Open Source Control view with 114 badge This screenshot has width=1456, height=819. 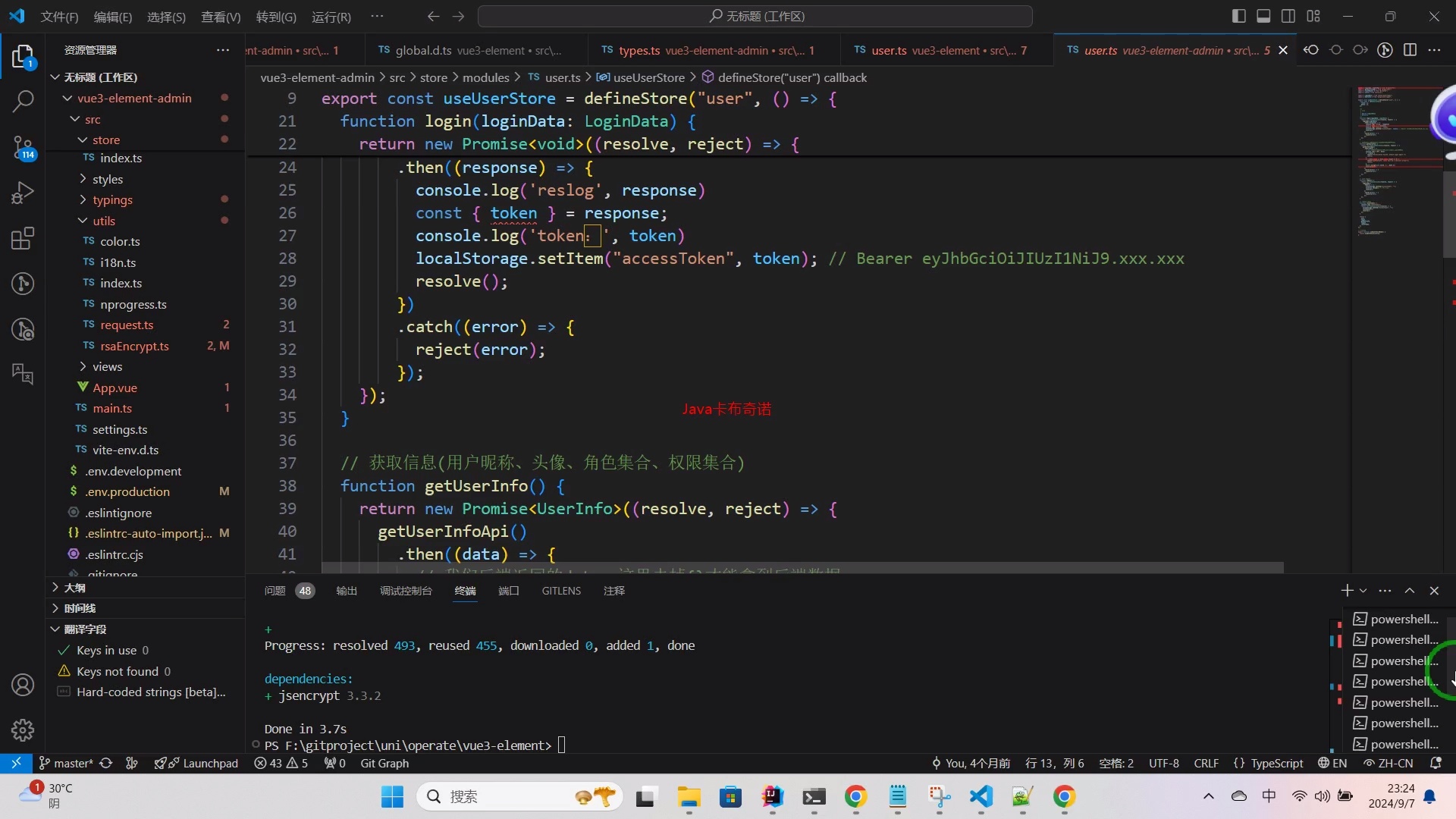(x=23, y=147)
